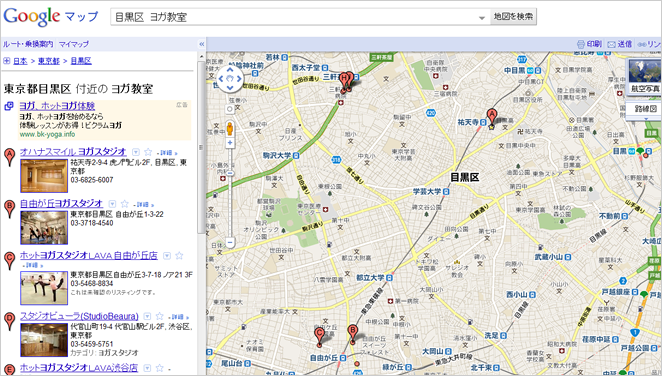The height and width of the screenshot is (376, 662).
Task: Click the zoom level slider track
Action: click(x=230, y=192)
